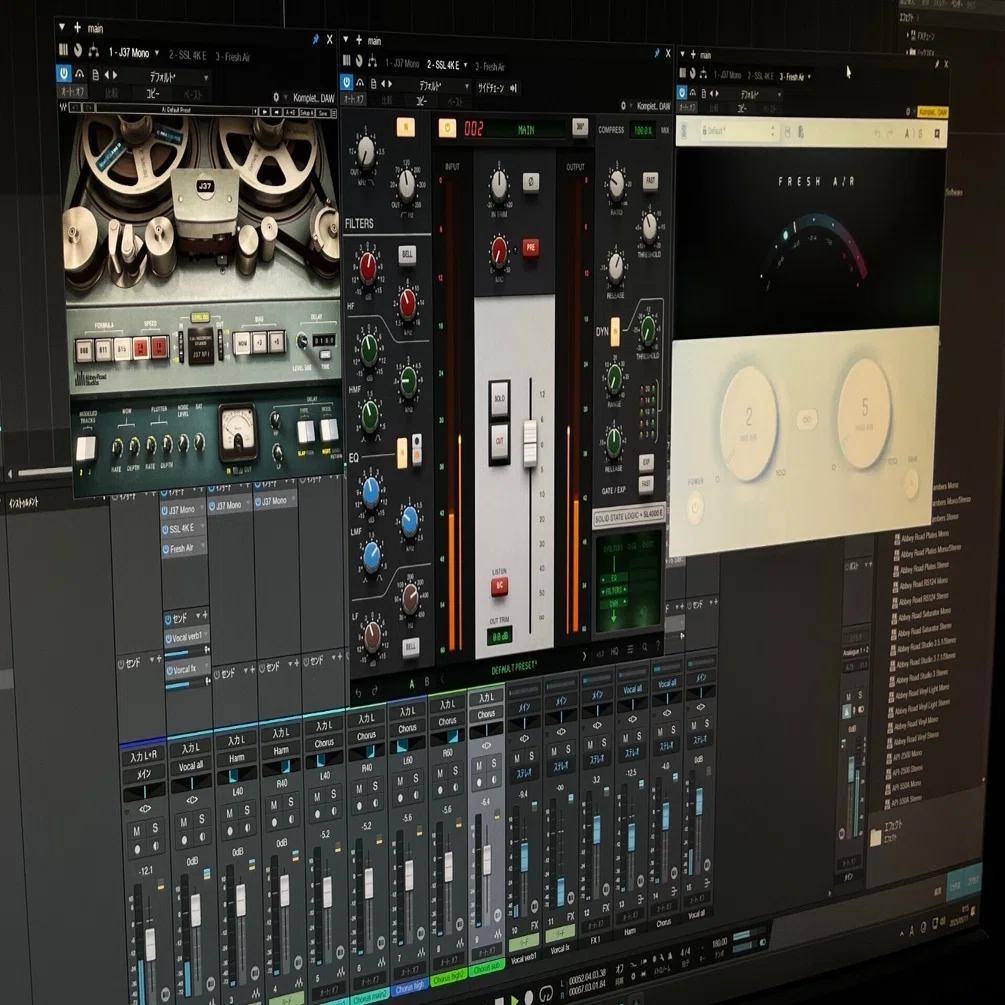Click Abbey Road Plates Mono in browser list

[924, 535]
